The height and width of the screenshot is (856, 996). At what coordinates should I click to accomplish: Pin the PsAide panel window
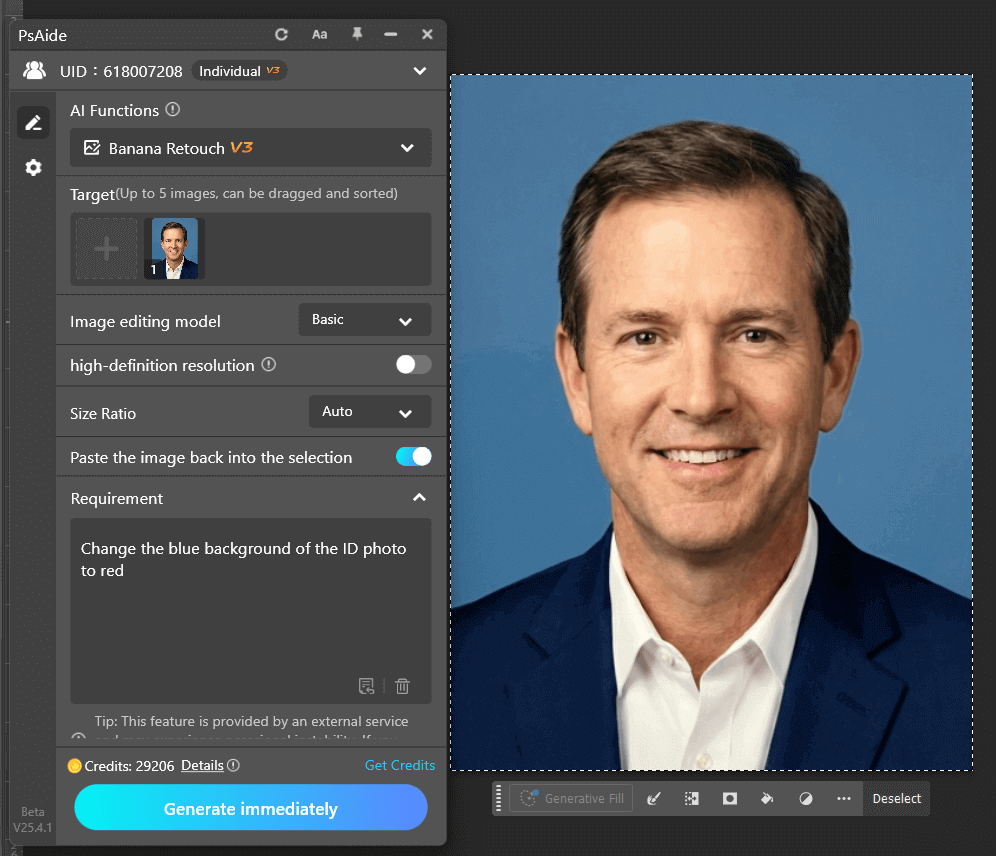pos(356,34)
